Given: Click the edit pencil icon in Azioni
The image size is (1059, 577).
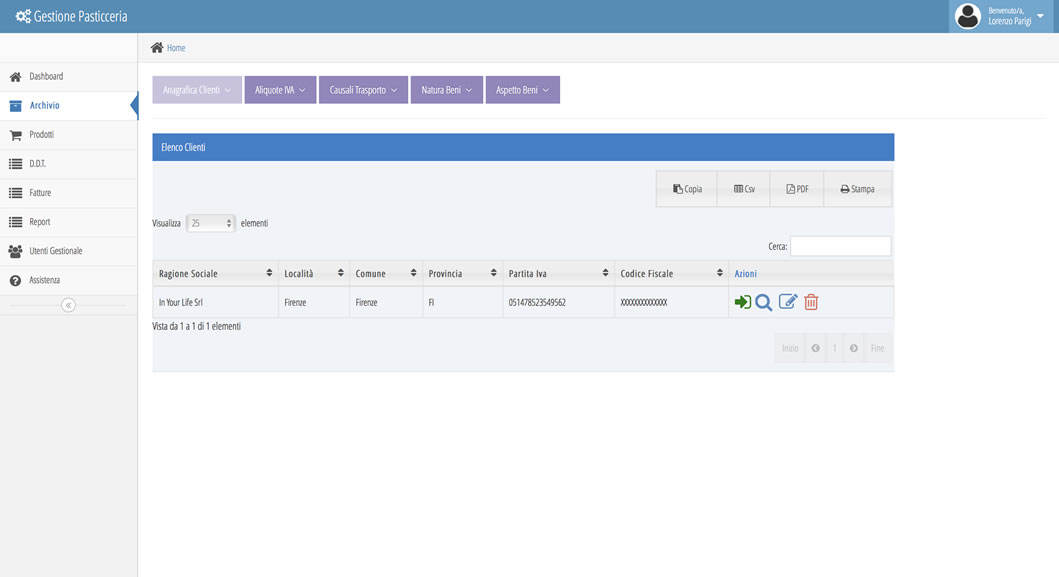Looking at the screenshot, I should (788, 302).
